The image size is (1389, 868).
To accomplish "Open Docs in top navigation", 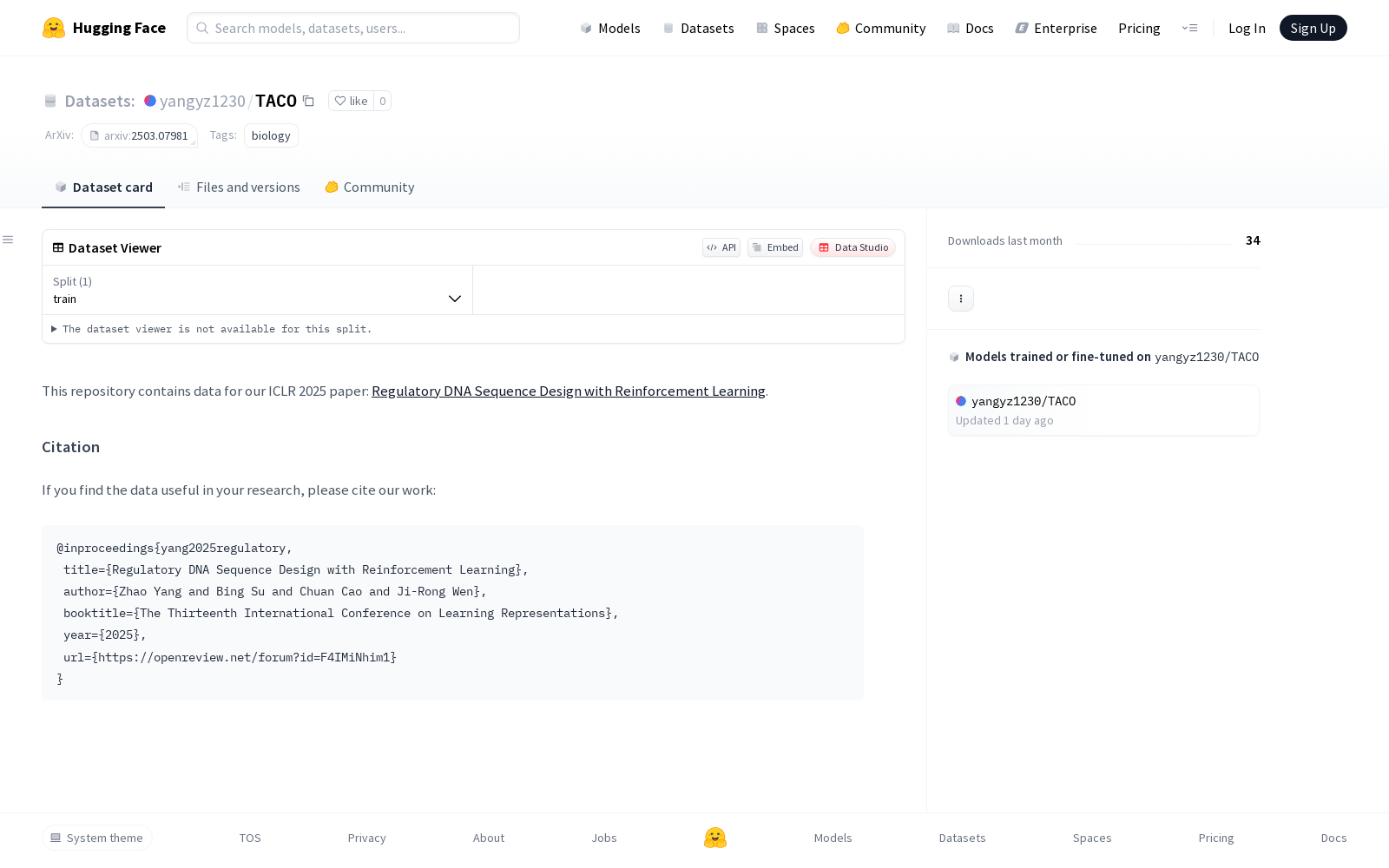I will (971, 28).
